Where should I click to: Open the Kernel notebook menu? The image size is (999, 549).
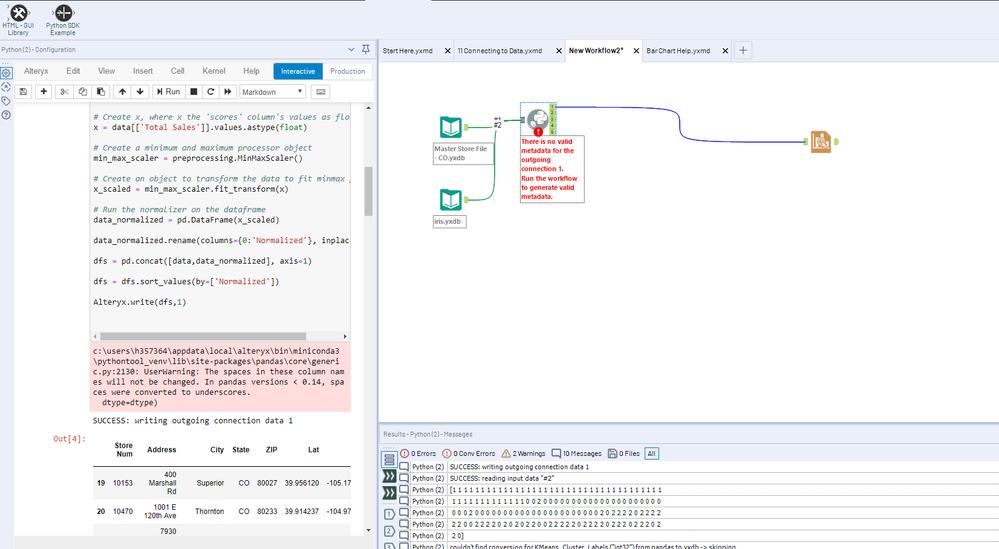click(x=214, y=71)
